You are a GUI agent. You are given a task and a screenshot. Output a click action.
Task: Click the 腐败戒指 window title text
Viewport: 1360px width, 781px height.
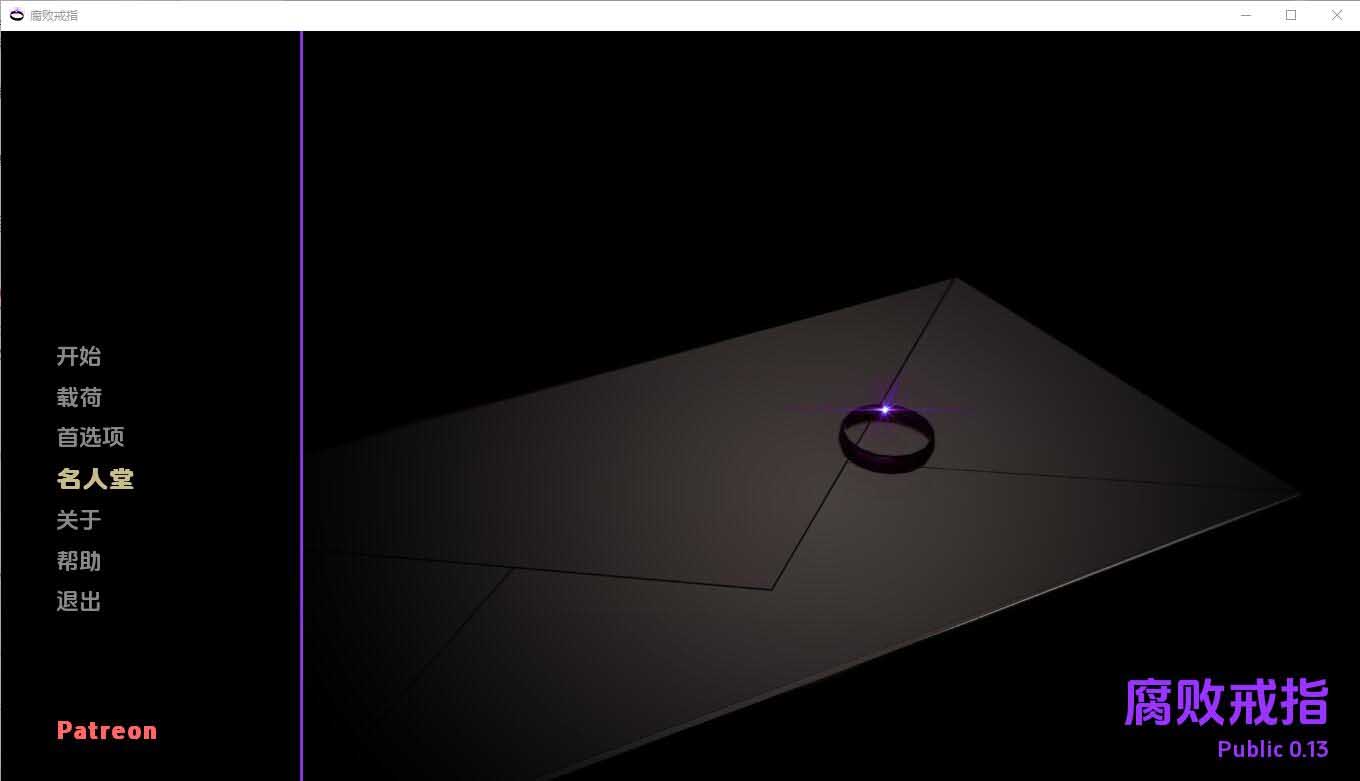[54, 15]
